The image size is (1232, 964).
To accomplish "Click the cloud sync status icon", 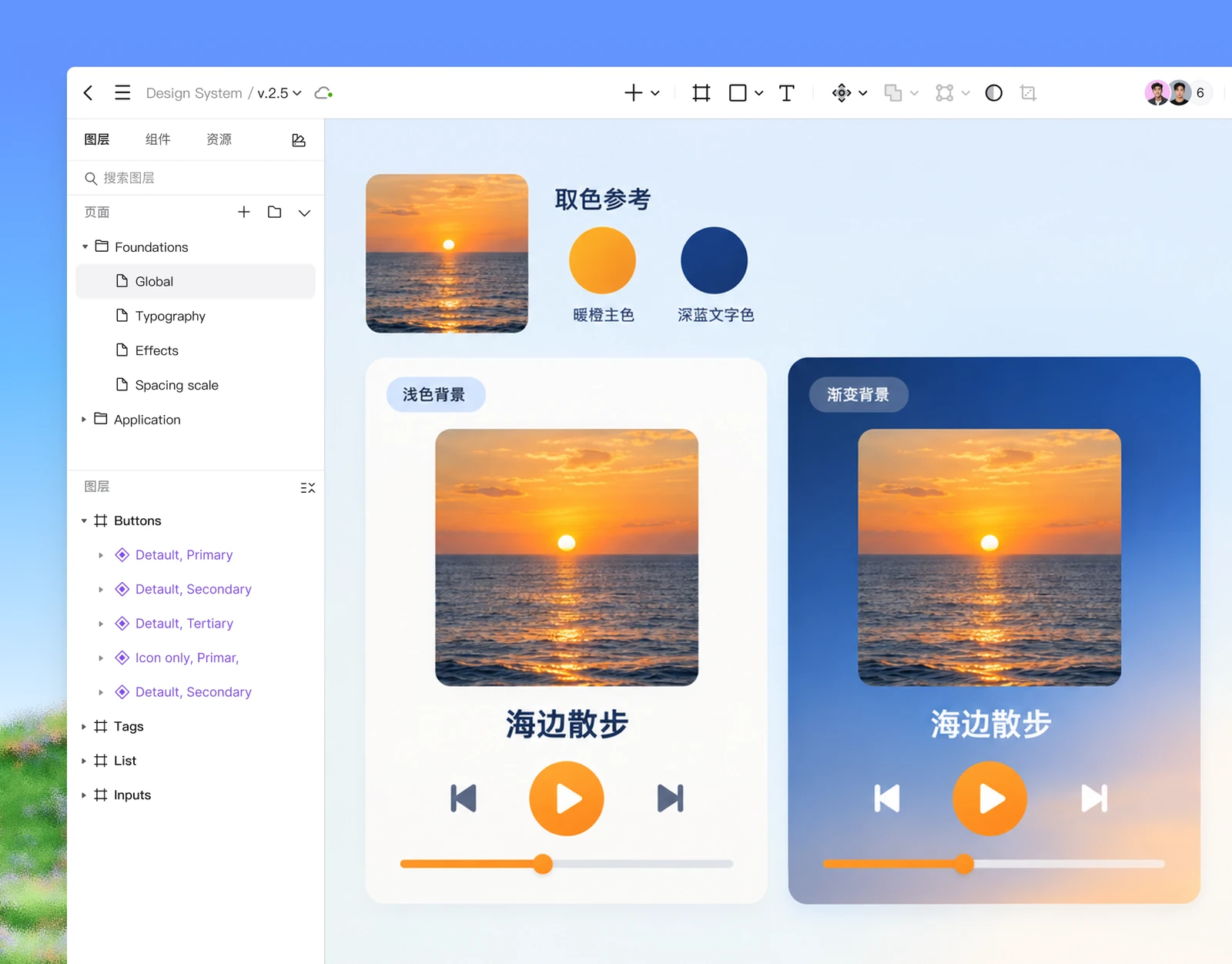I will tap(324, 93).
